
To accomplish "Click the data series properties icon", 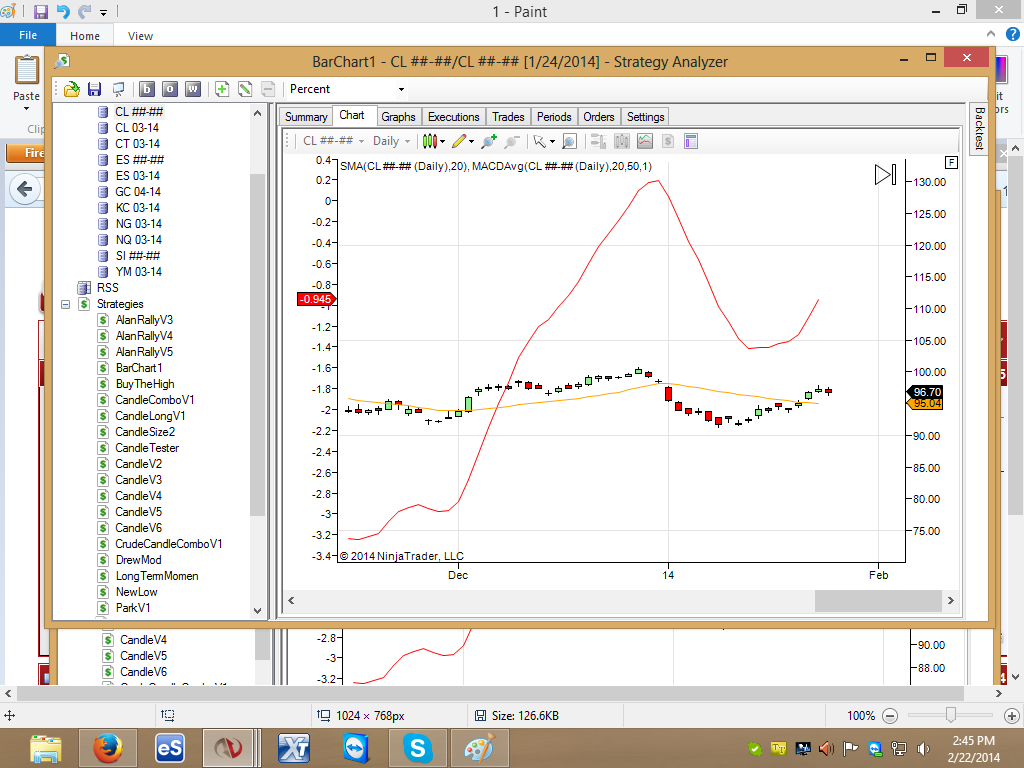I will (x=598, y=141).
